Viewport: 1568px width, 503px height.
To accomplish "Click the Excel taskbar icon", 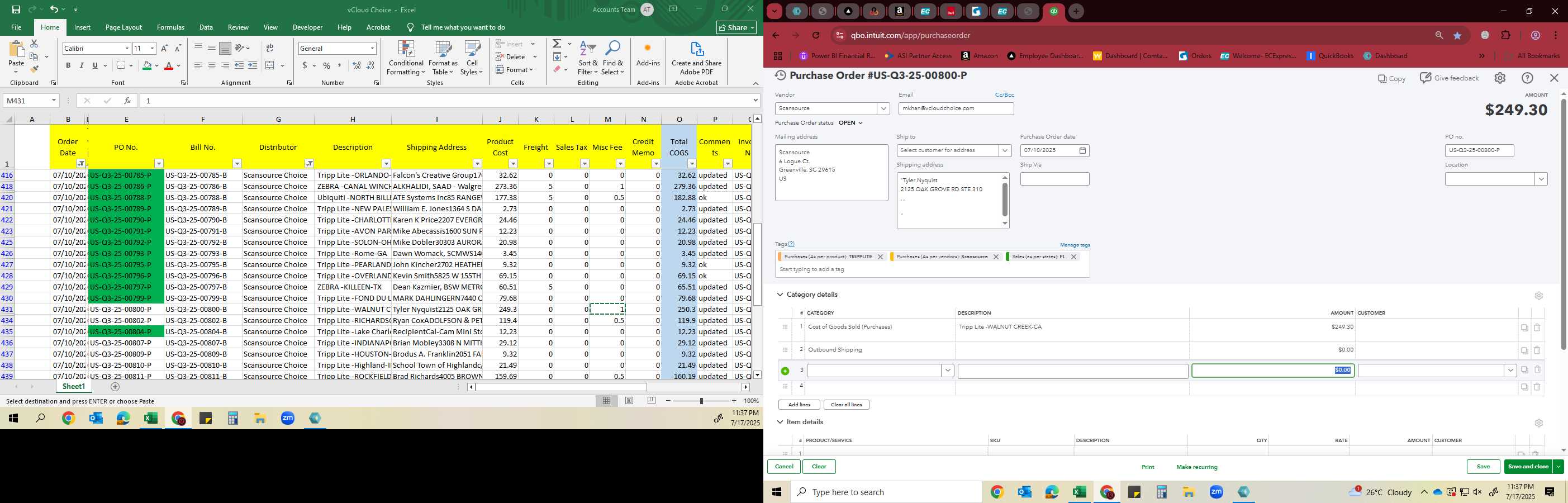I will pos(150,419).
